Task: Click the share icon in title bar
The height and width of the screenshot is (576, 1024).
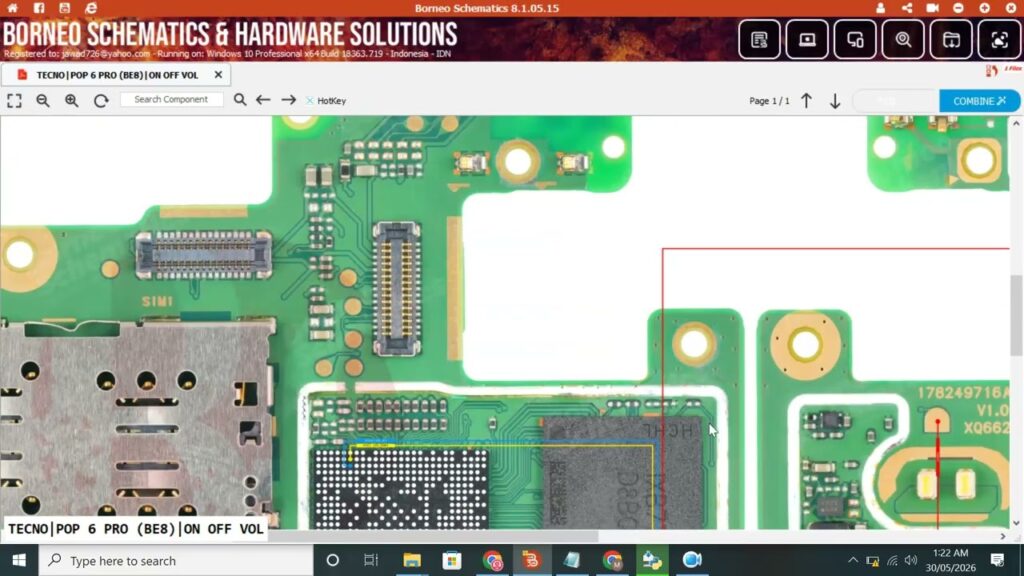Action: 907,8
